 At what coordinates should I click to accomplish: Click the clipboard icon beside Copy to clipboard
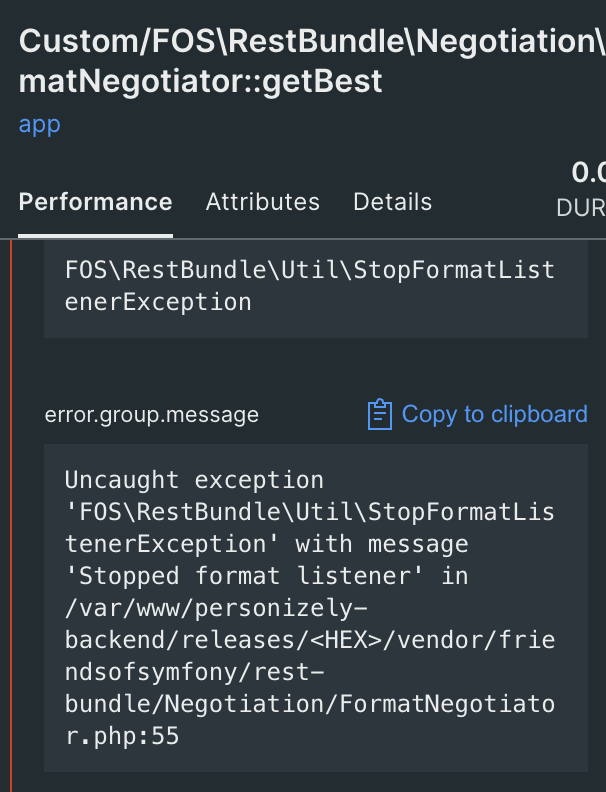(x=379, y=415)
